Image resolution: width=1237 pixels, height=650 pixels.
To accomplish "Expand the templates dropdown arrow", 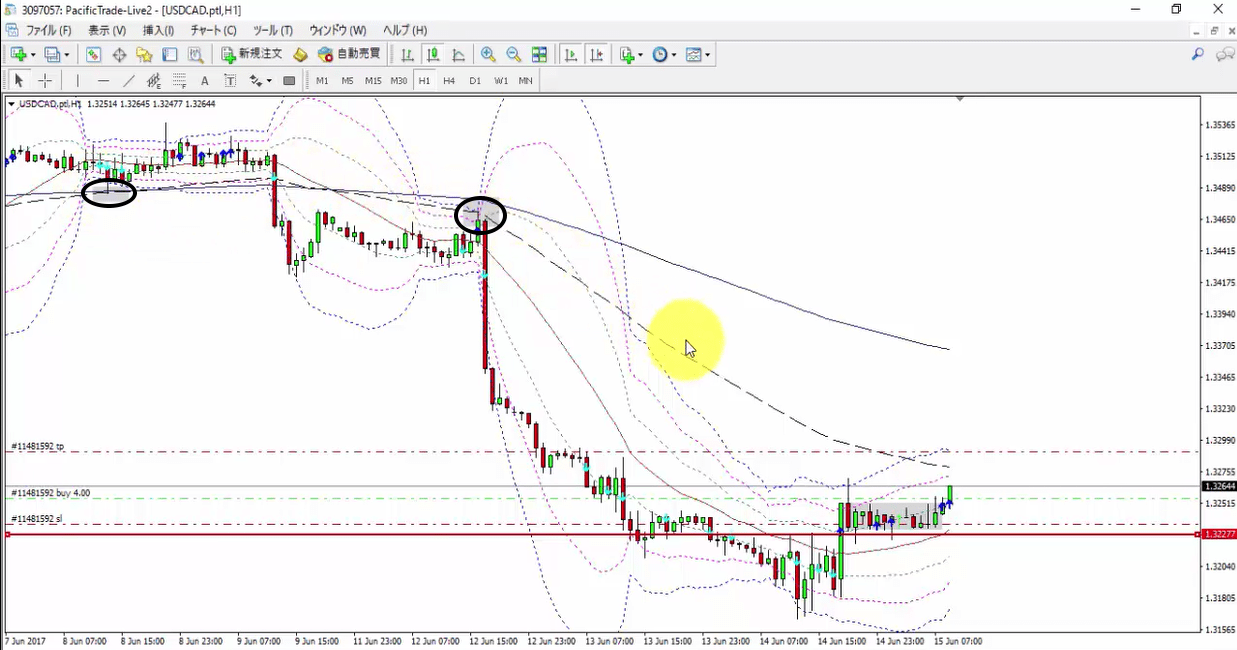I will [x=708, y=55].
